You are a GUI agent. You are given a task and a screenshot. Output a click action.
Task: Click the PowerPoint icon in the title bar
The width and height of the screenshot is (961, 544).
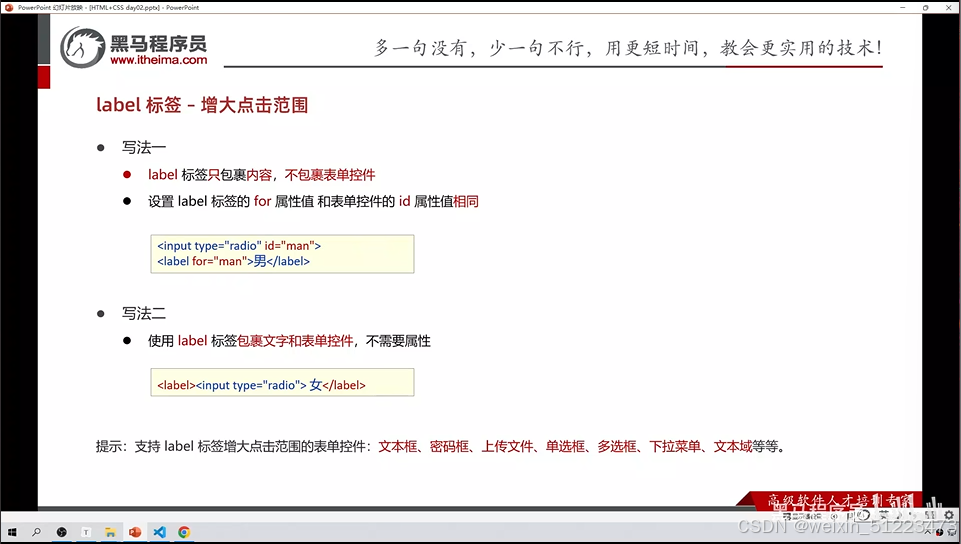(x=9, y=7)
